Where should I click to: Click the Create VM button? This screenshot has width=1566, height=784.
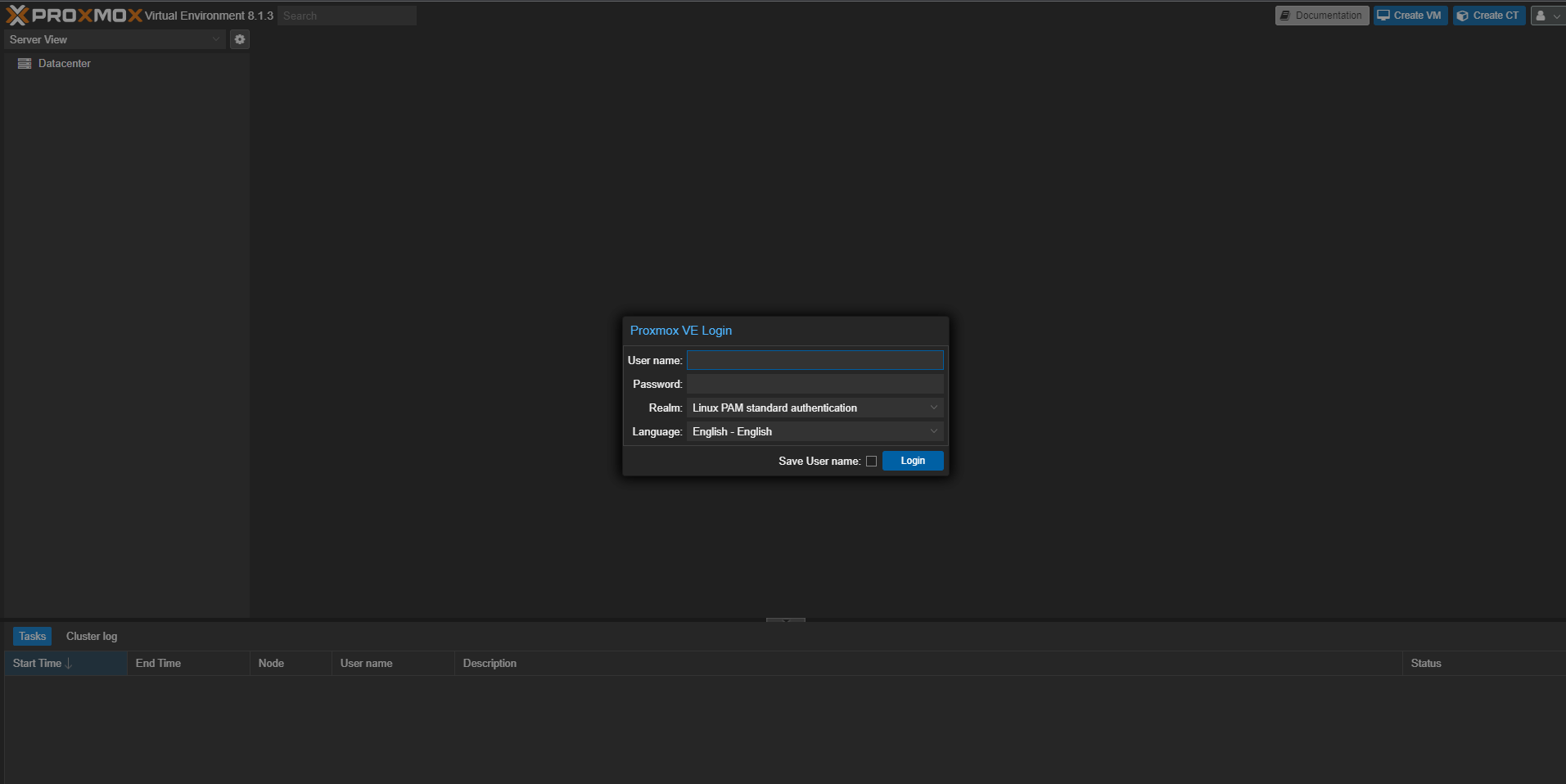tap(1410, 16)
